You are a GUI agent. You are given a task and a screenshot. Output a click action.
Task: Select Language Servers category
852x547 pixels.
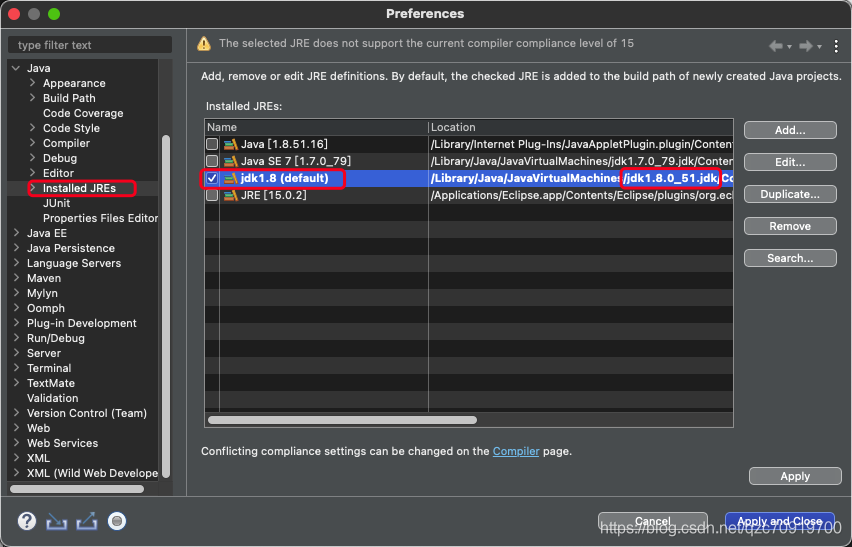[74, 263]
